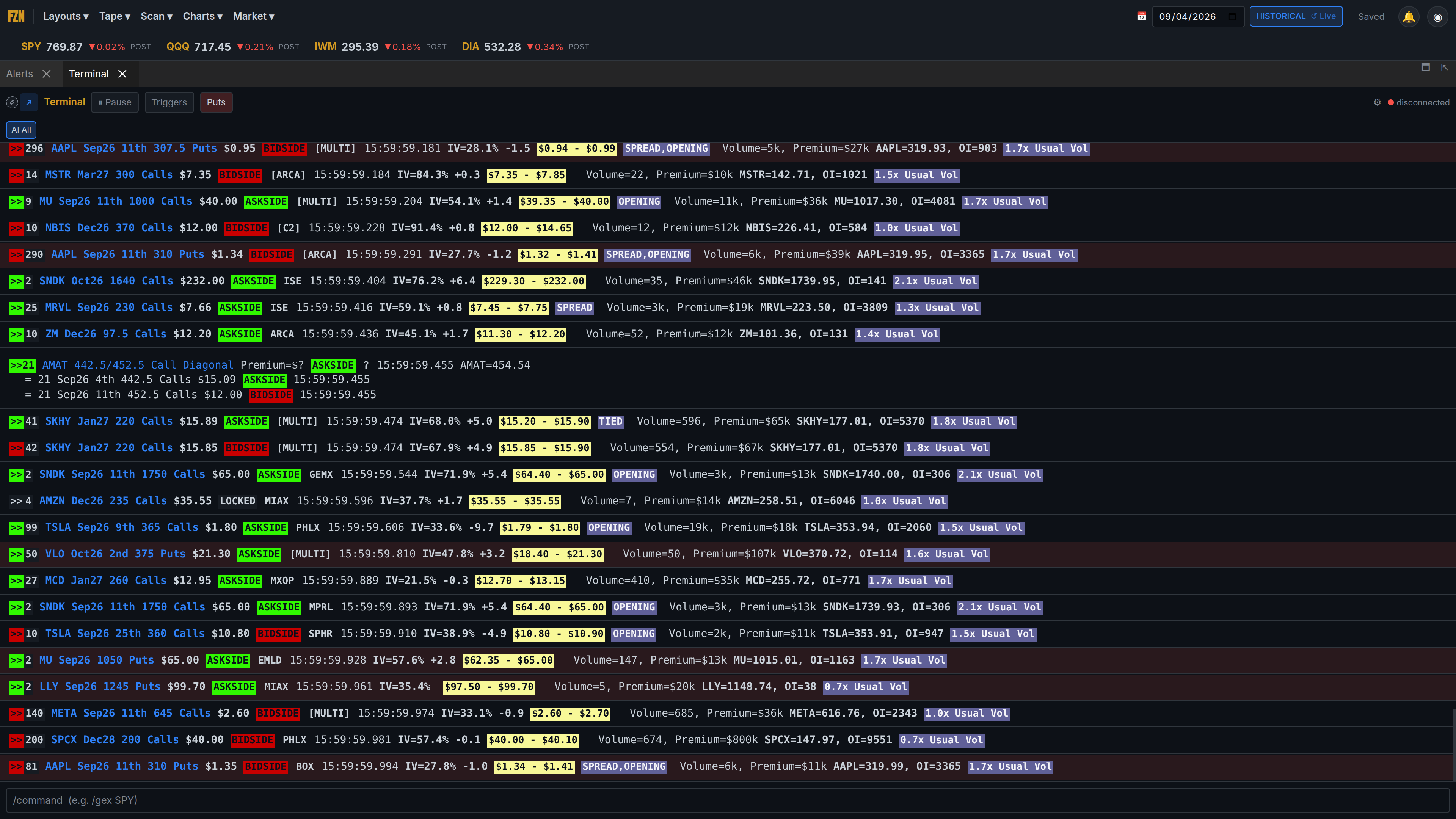The height and width of the screenshot is (819, 1456).
Task: Click the SPY ticker quote
Action: [x=86, y=47]
